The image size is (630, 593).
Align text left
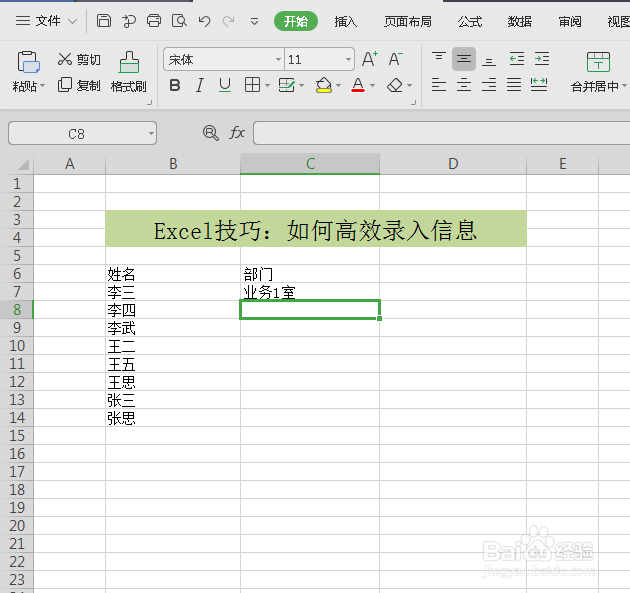click(439, 85)
